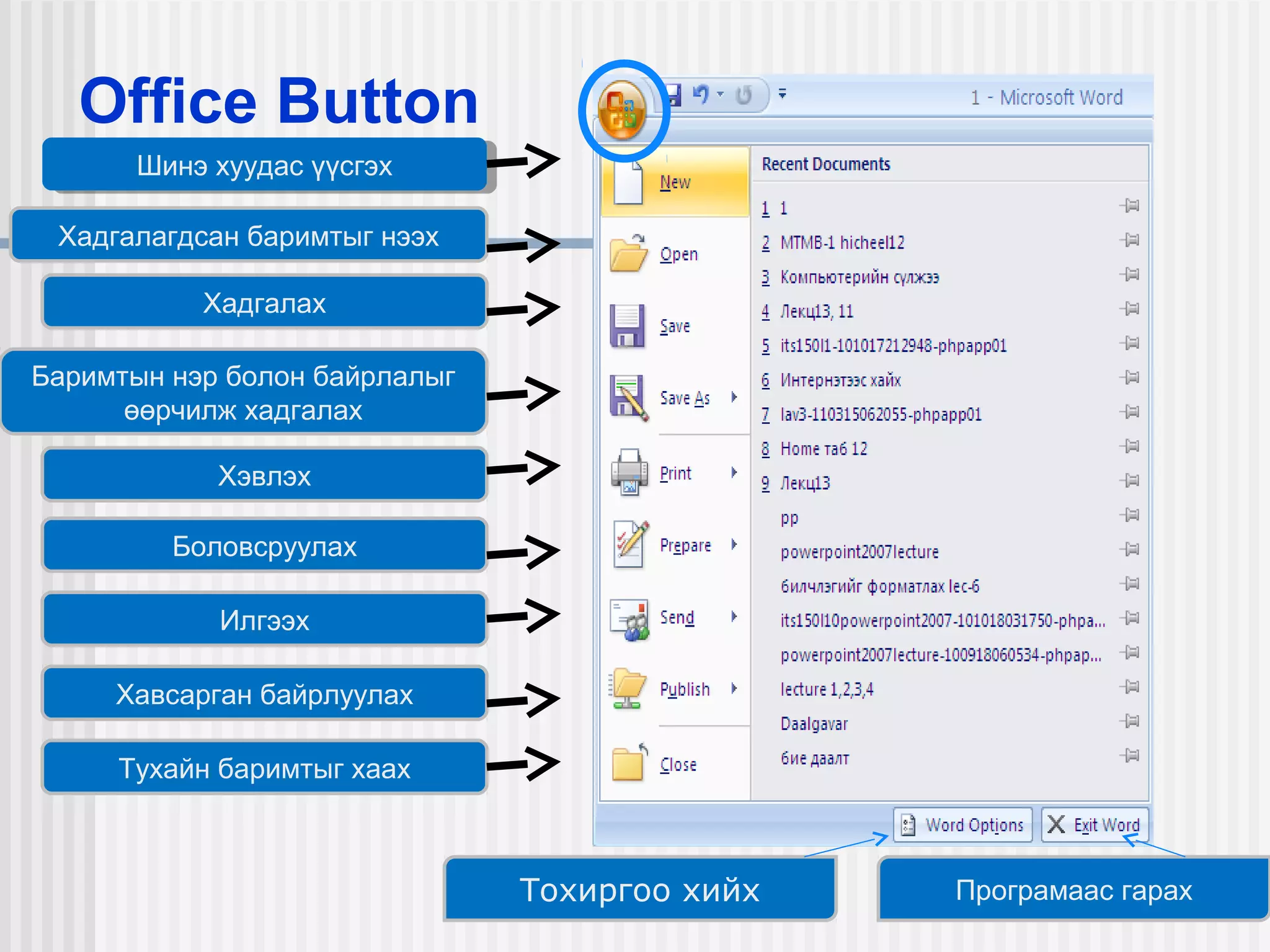Click the Save floppy icon in quick access toolbar

click(x=673, y=95)
